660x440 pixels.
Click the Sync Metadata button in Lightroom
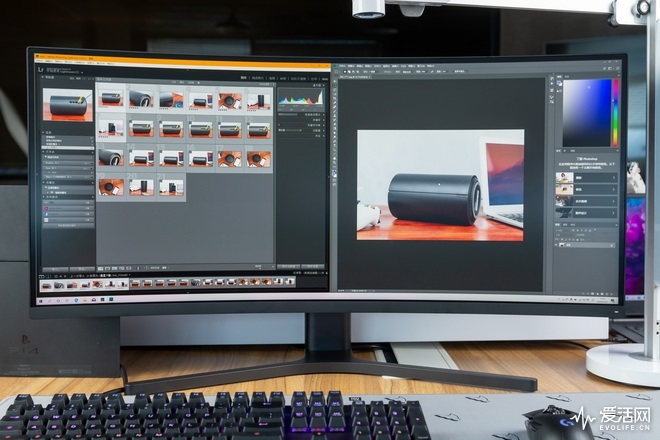click(x=288, y=266)
